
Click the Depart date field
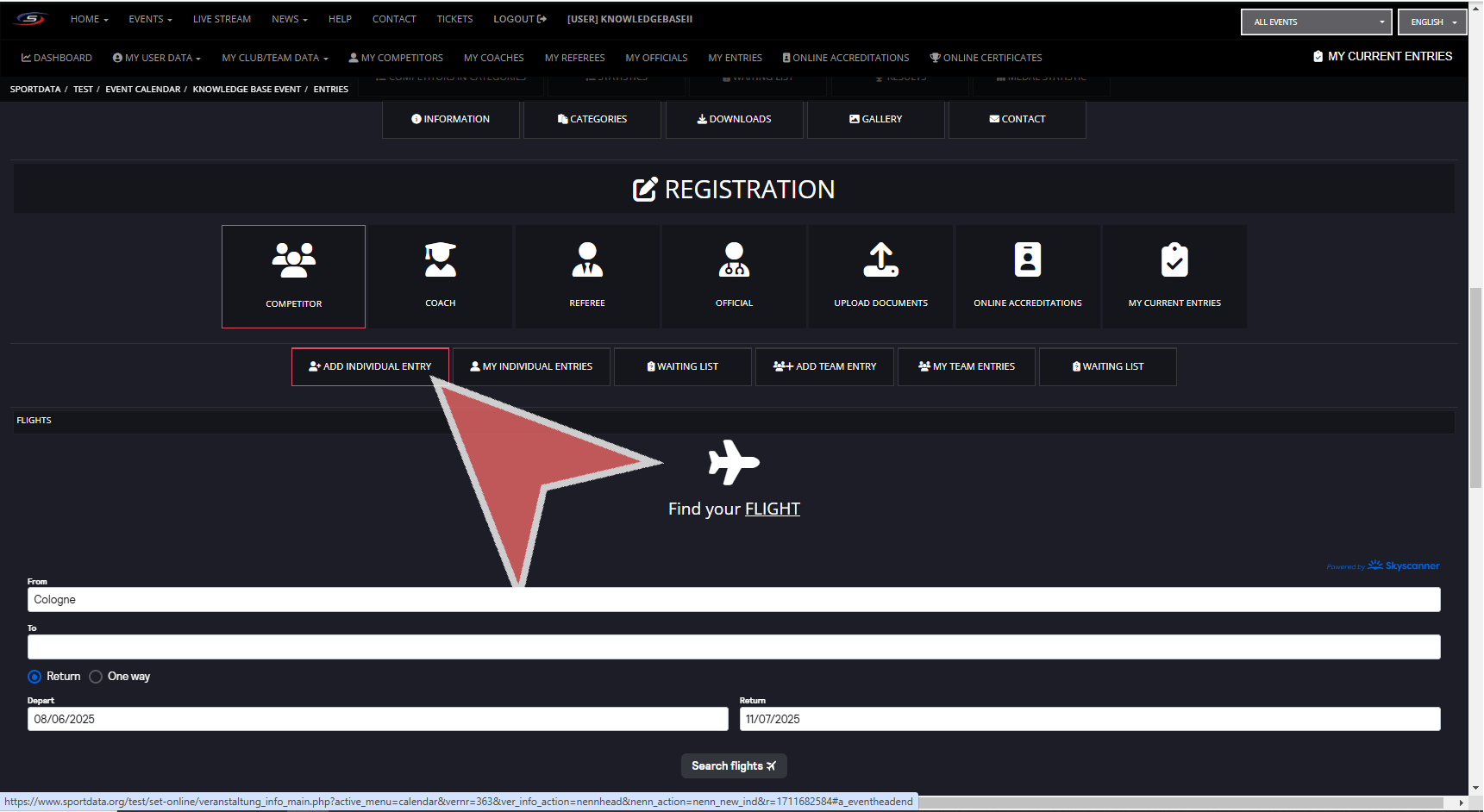(x=377, y=719)
